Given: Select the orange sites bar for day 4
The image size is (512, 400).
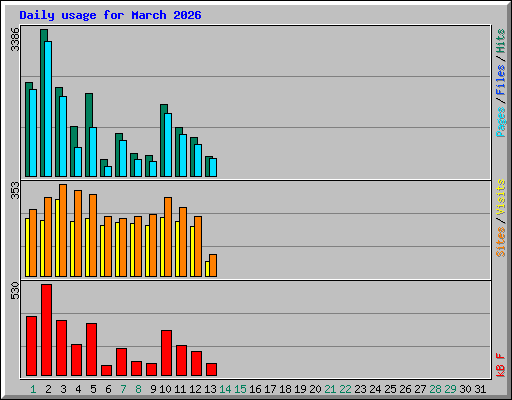Looking at the screenshot, I should 78,233.
